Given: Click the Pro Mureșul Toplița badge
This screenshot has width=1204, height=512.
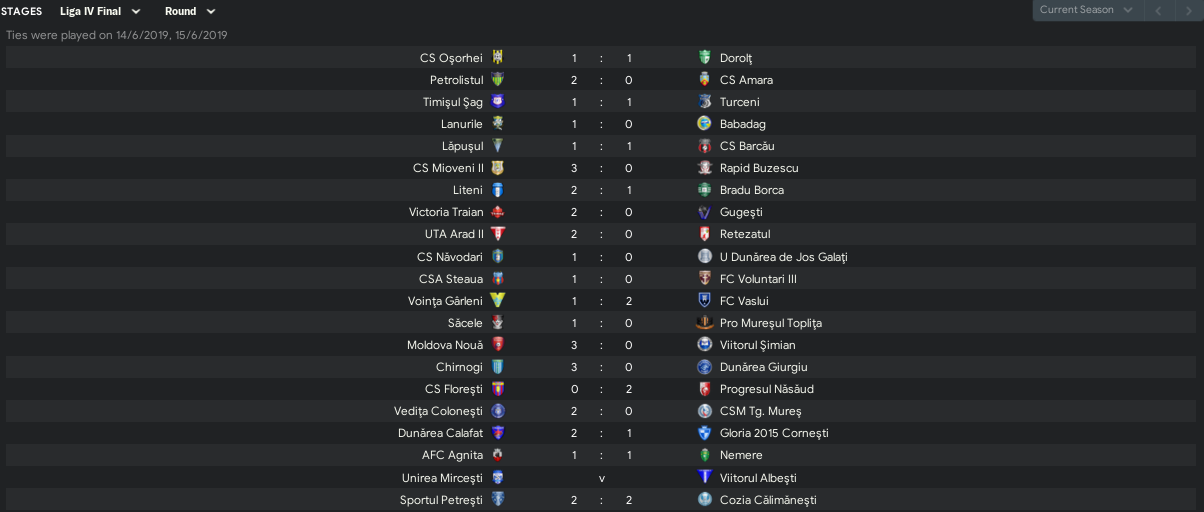Looking at the screenshot, I should (704, 323).
